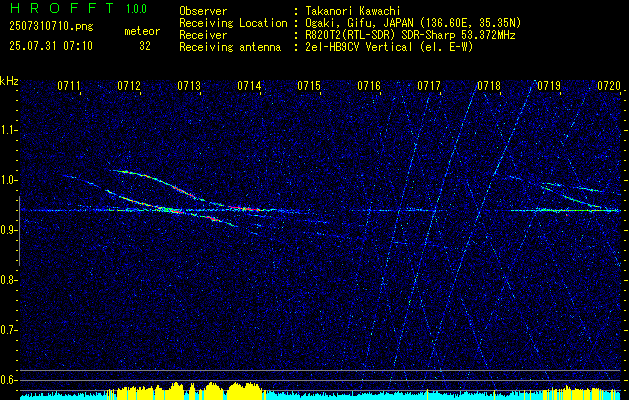629x400 pixels.
Task: Click the 0716 time marker
Action: 369,86
